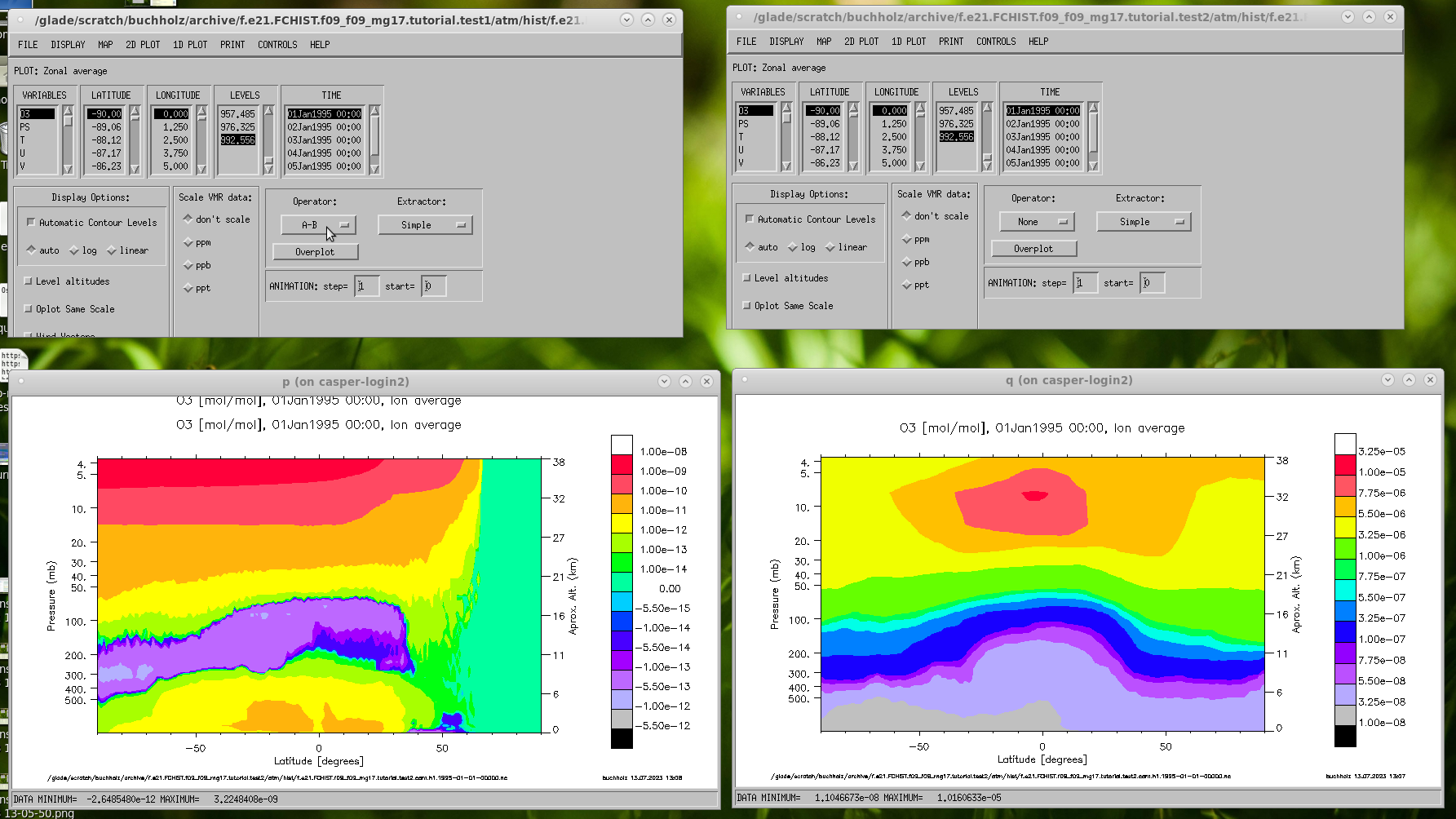Minimize the p plot window

tap(664, 382)
